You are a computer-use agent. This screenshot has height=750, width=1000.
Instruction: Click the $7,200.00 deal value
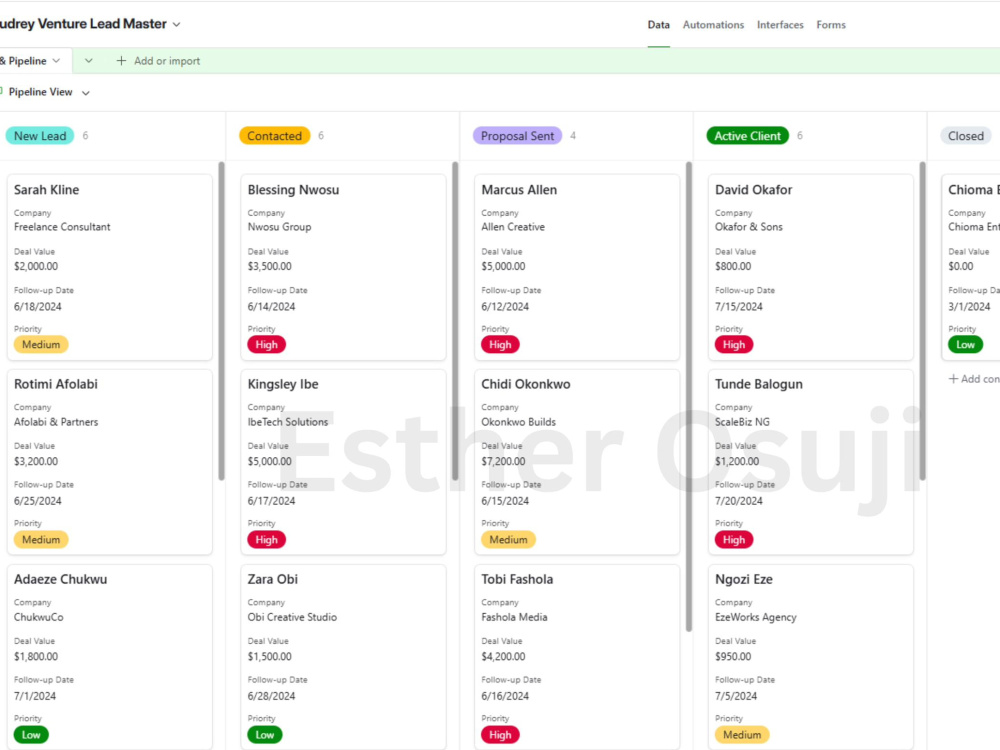click(x=503, y=461)
